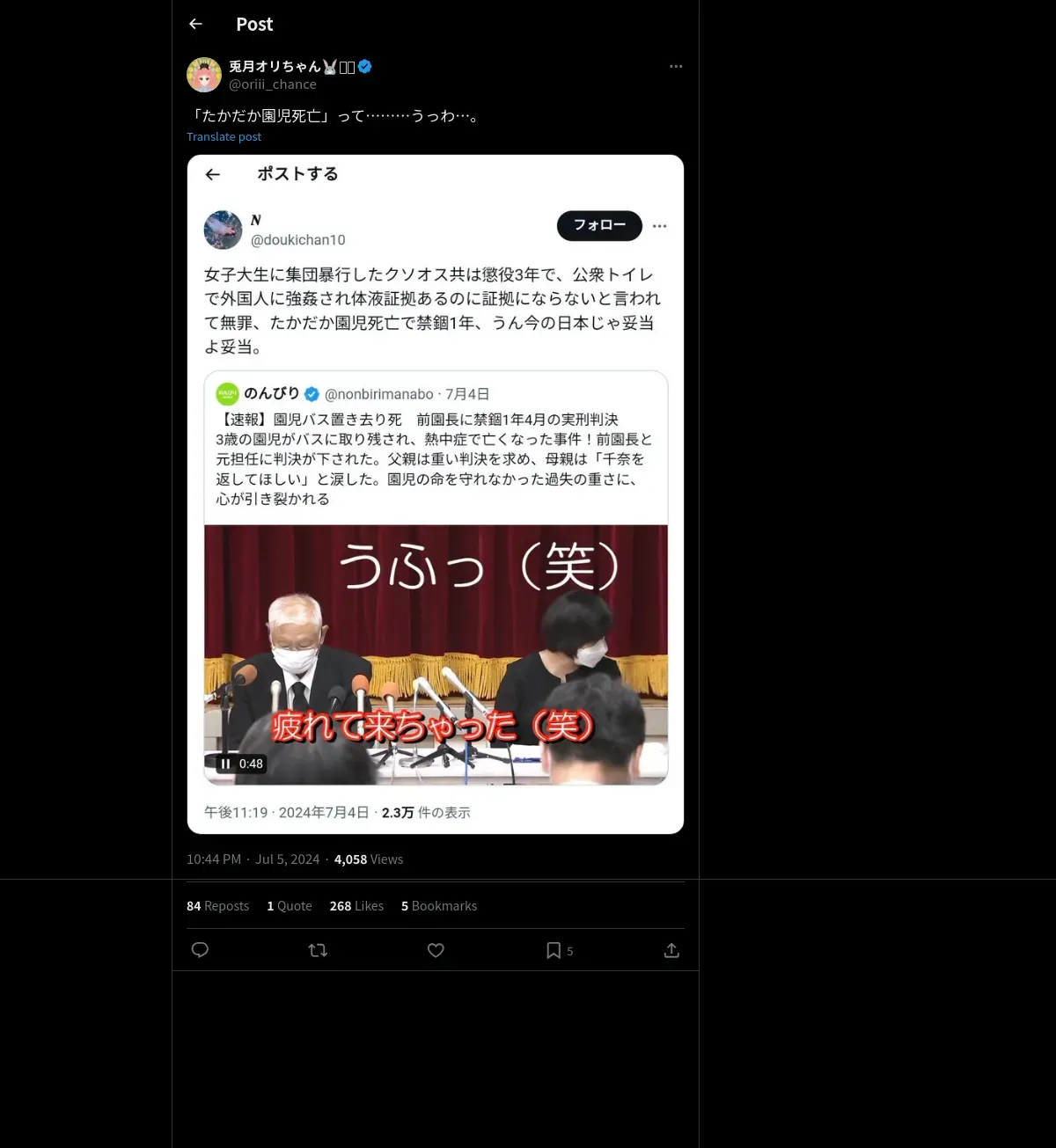Open the 10:44 PM Jul 5, 2024 timestamp
This screenshot has width=1056, height=1148.
(253, 859)
